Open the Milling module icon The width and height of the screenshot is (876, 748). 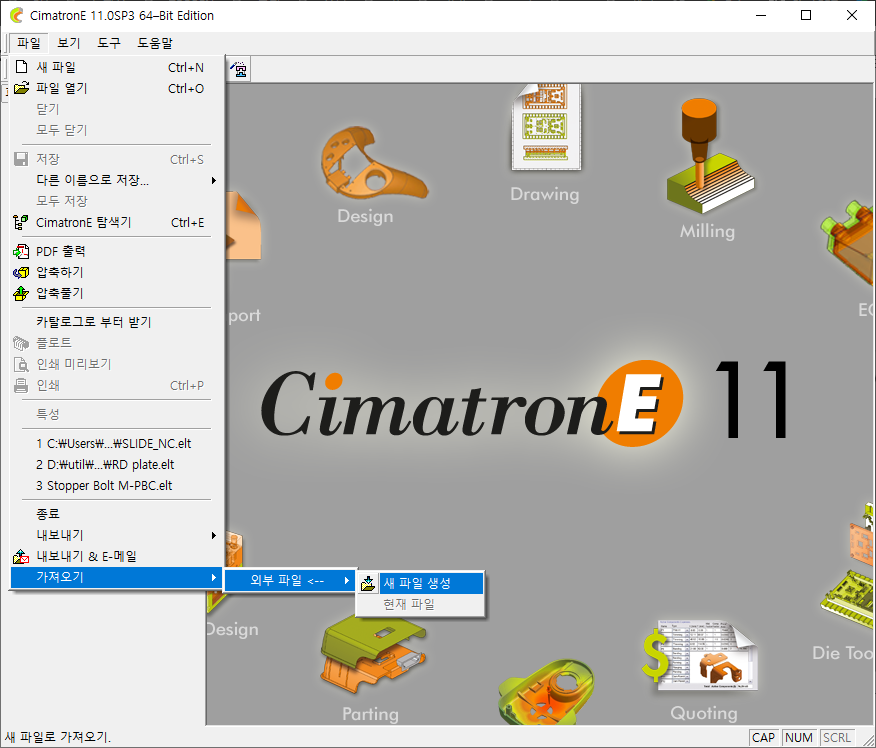(x=710, y=156)
